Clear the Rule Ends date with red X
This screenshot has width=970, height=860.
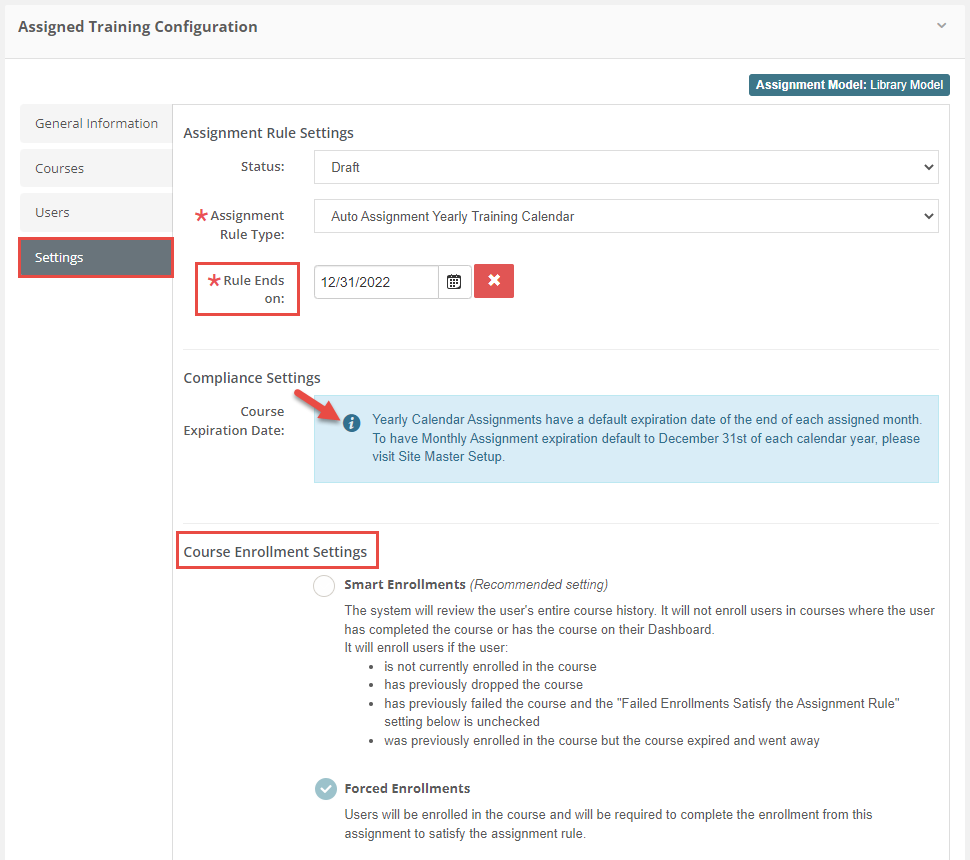494,281
